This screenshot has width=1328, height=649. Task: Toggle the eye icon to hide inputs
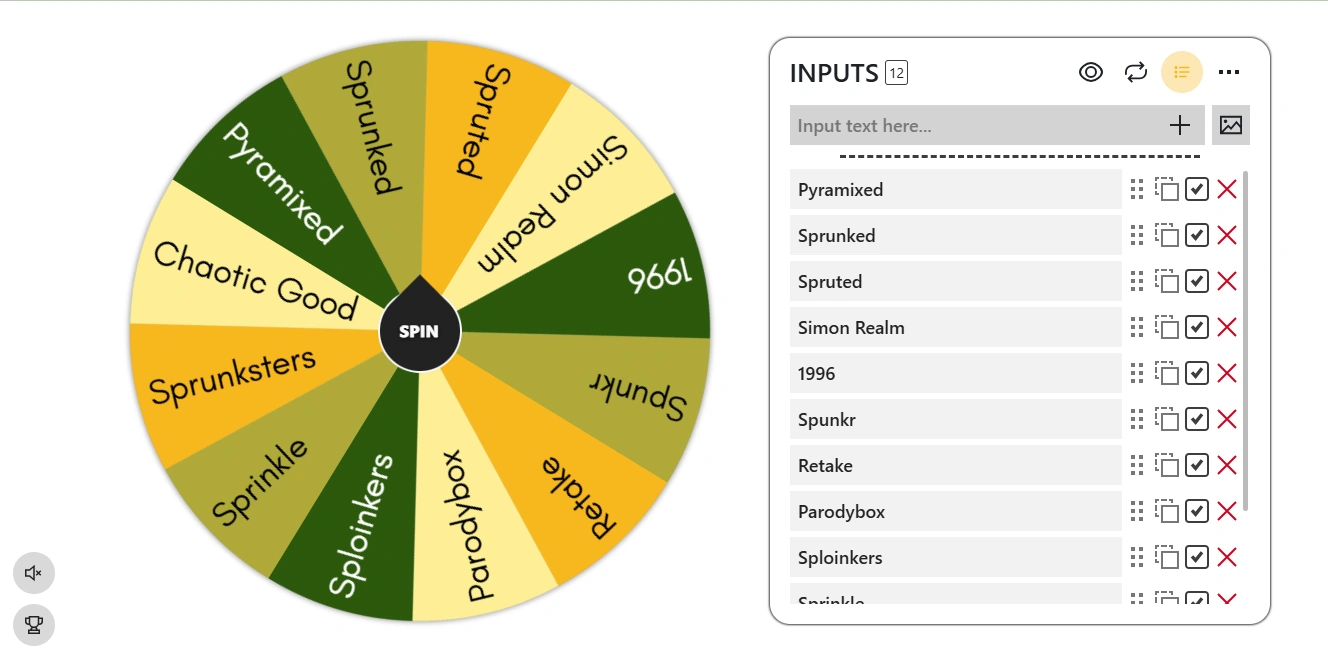1091,72
